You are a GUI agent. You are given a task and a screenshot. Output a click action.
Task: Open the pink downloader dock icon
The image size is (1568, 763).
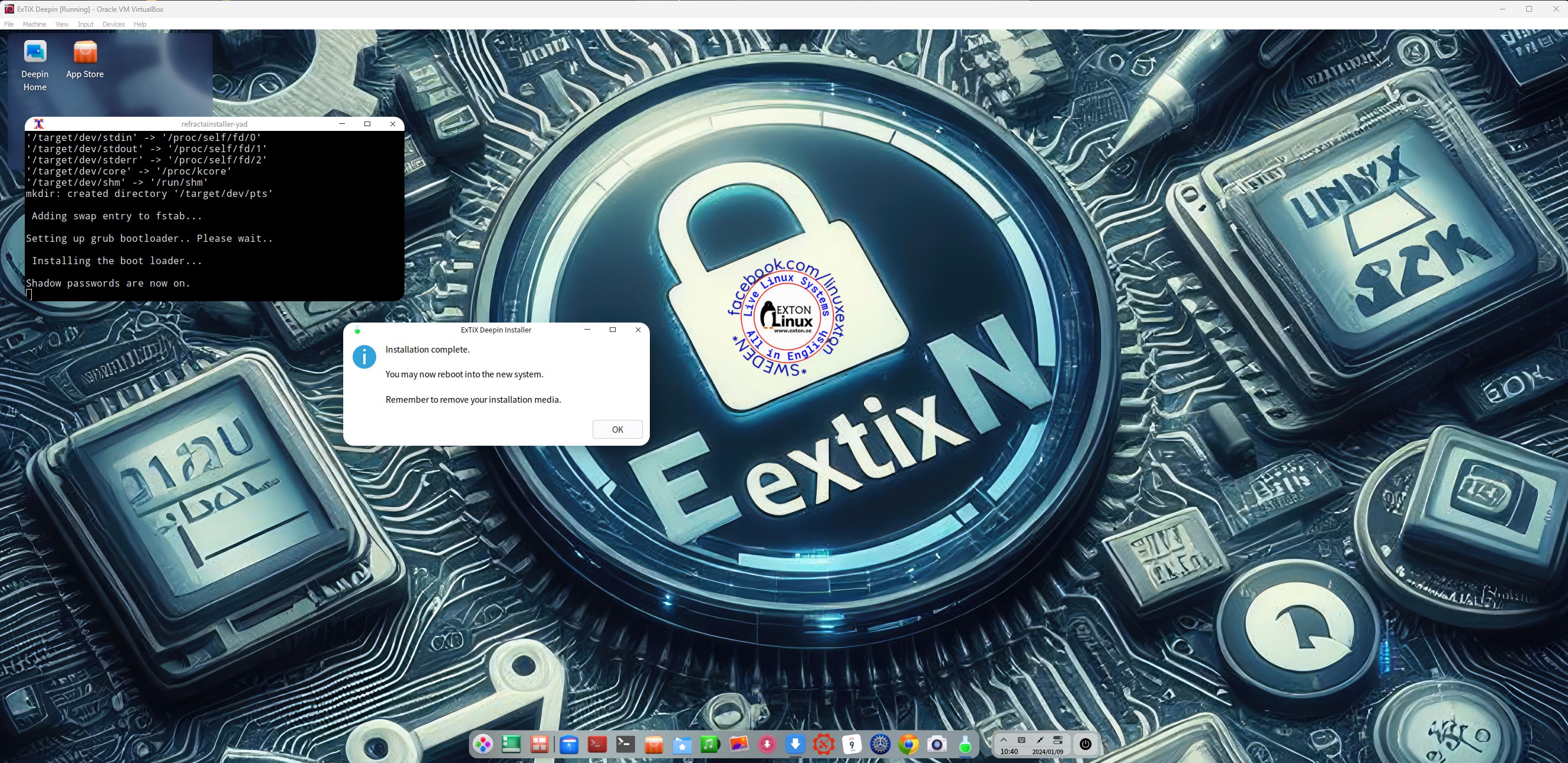coord(767,744)
